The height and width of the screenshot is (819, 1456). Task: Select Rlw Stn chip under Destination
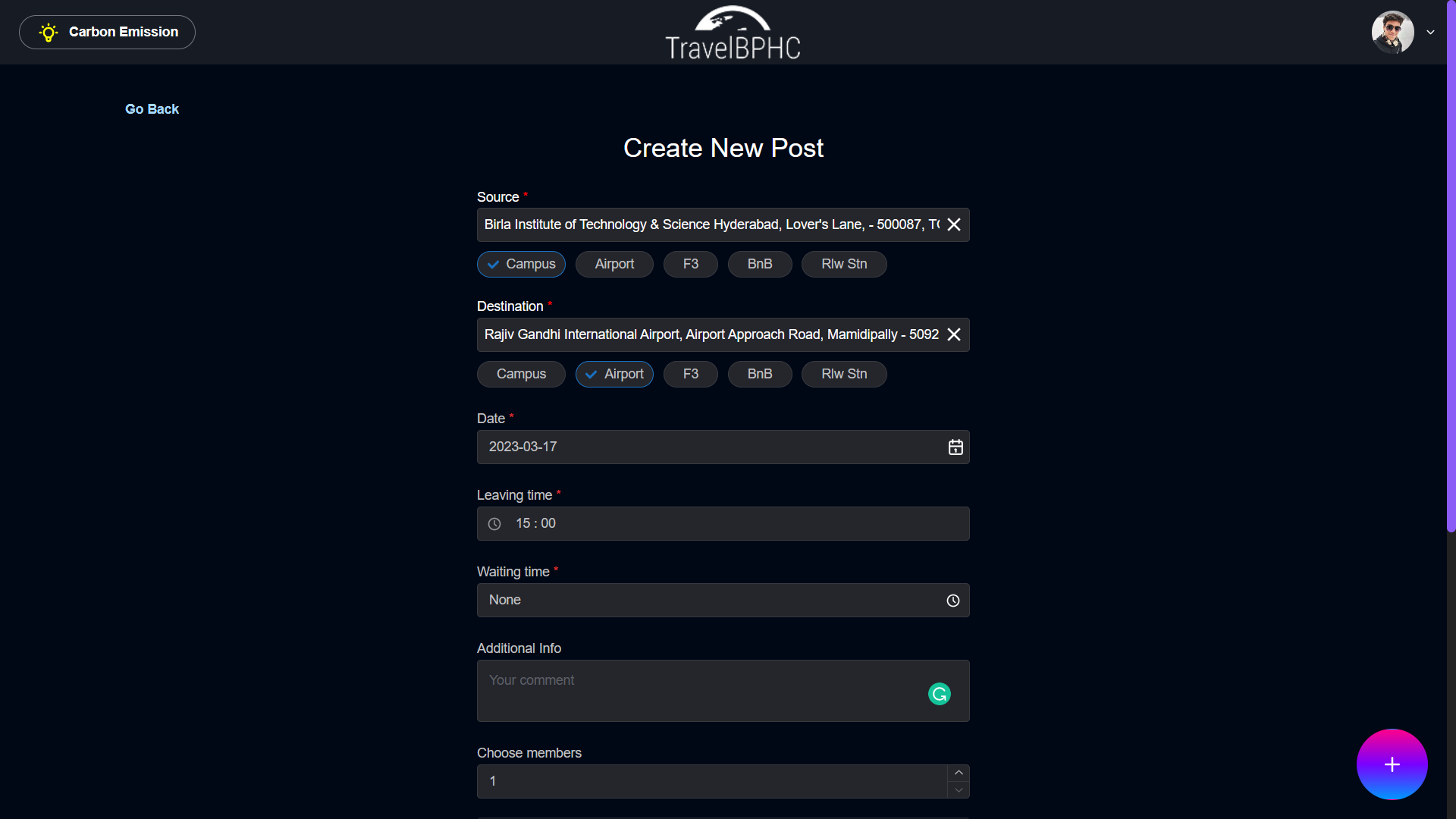pyautogui.click(x=844, y=374)
